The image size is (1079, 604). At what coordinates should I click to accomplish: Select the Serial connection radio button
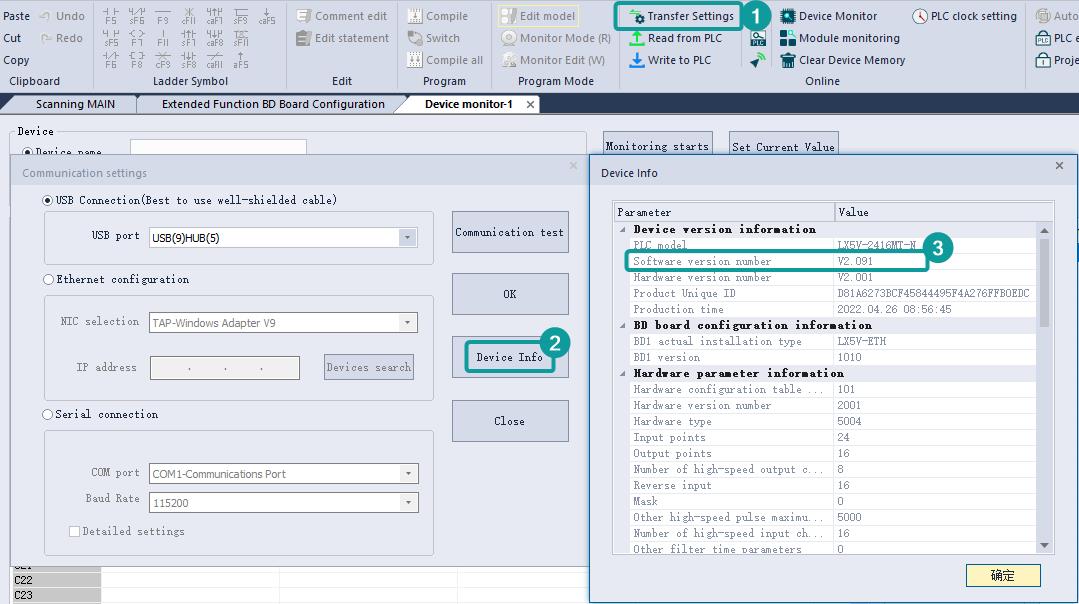click(48, 415)
